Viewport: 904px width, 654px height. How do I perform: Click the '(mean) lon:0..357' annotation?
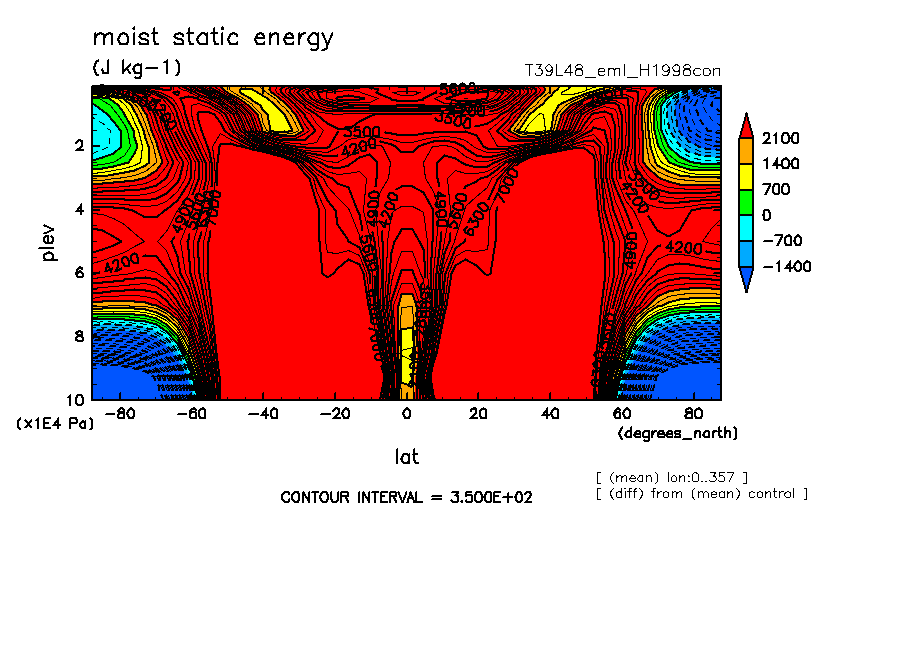coord(670,476)
